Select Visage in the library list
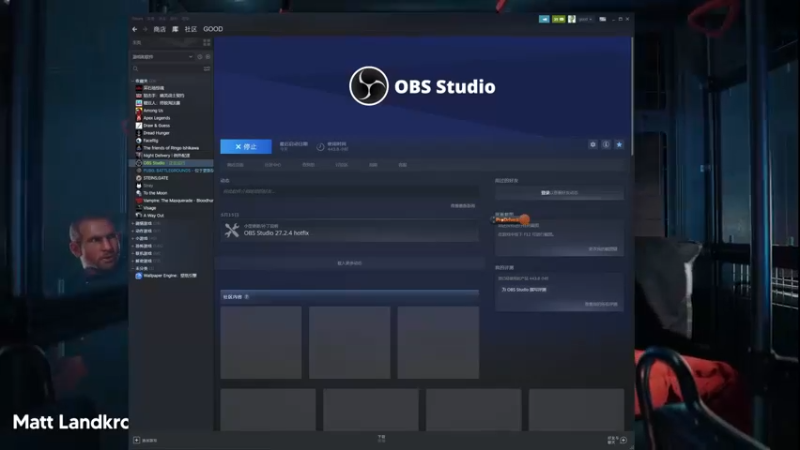The image size is (800, 450). tap(149, 208)
